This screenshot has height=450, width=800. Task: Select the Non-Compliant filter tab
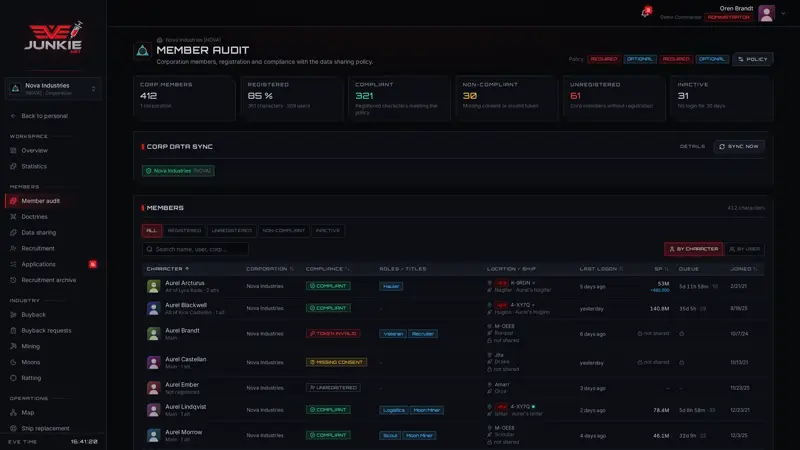(284, 231)
